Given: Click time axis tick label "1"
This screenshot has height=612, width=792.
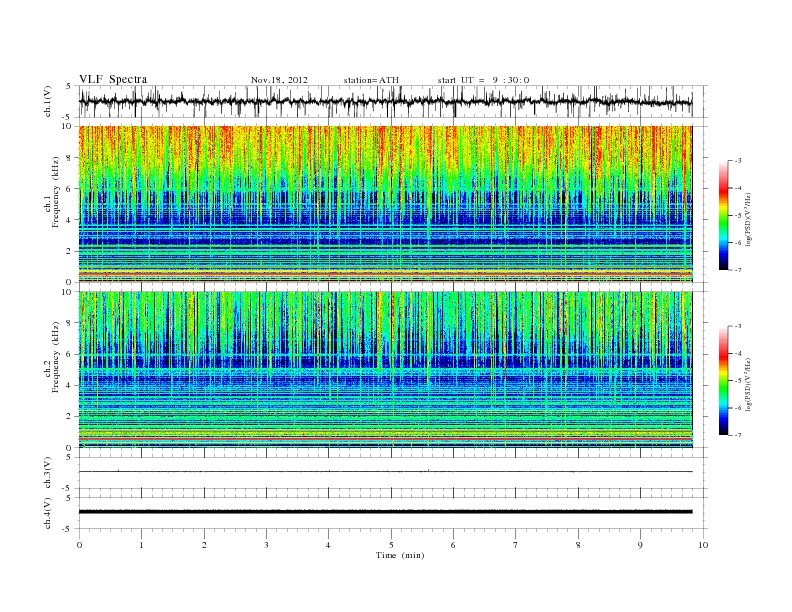Looking at the screenshot, I should pyautogui.click(x=141, y=545).
